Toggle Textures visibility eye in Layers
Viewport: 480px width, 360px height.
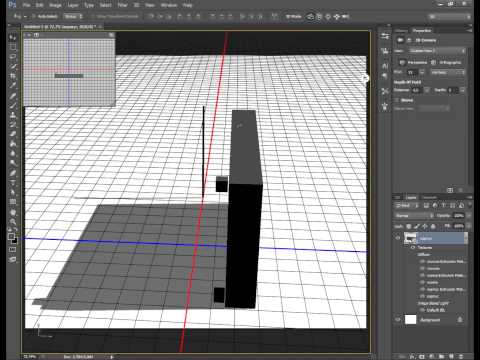(413, 248)
